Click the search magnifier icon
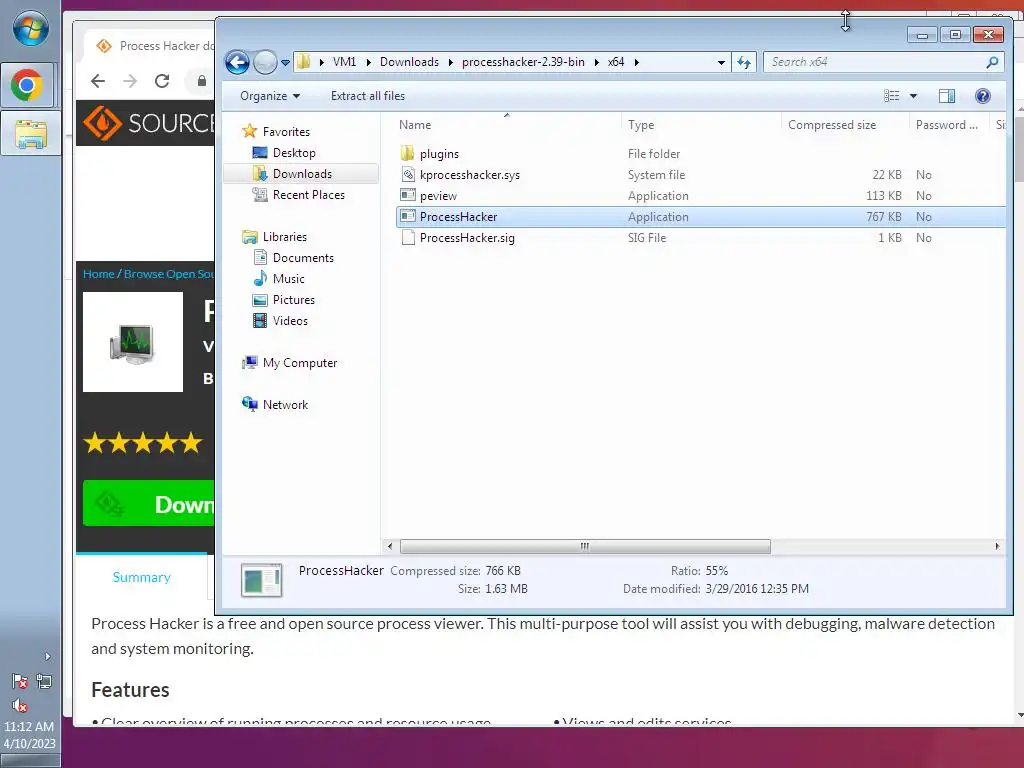The width and height of the screenshot is (1024, 768). click(x=992, y=62)
